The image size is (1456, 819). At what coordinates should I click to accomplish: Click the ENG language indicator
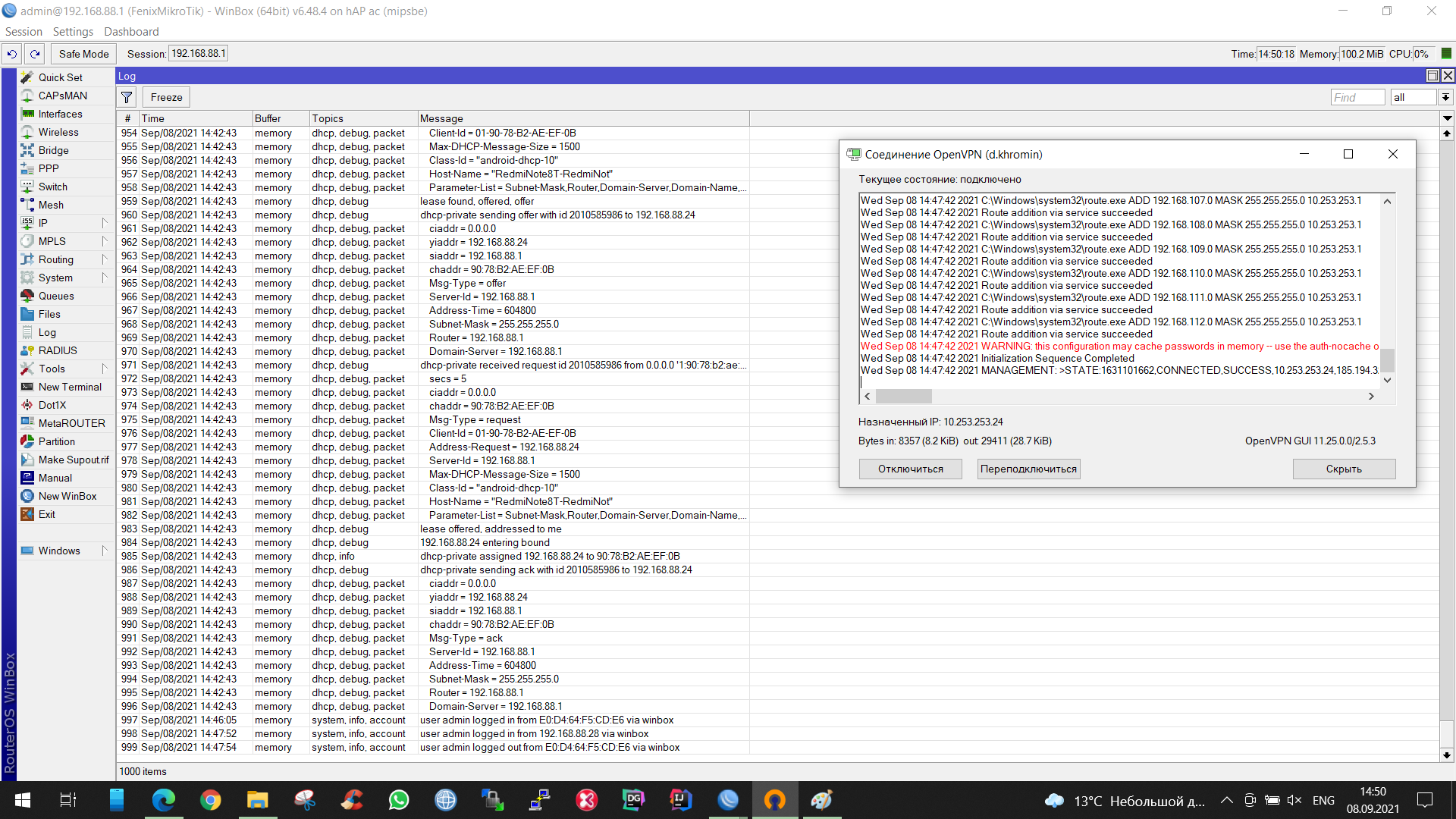pos(1323,800)
